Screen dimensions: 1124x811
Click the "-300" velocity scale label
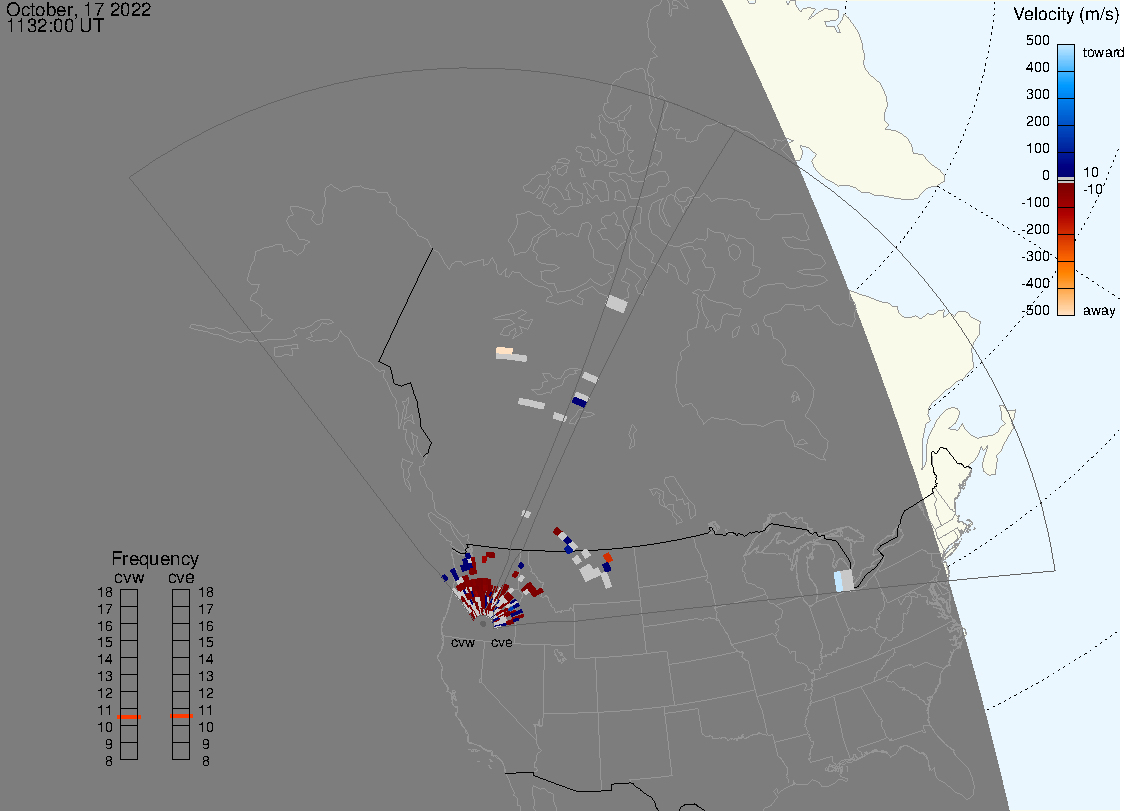pos(1036,256)
